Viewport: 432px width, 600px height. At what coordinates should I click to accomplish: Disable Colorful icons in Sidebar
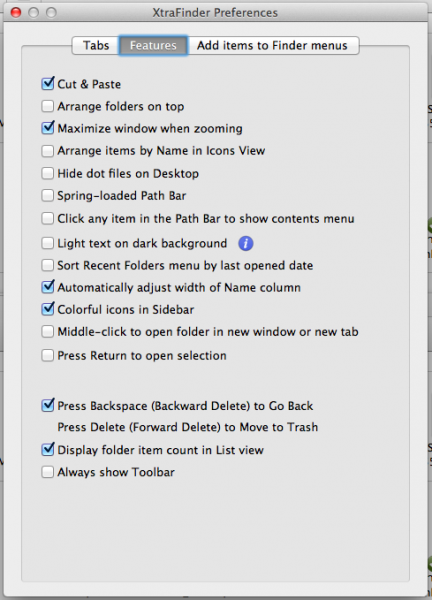[x=47, y=309]
